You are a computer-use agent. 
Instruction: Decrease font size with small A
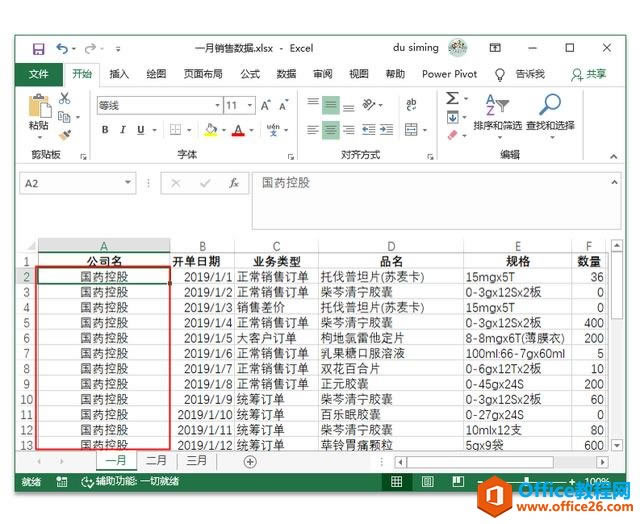point(284,106)
